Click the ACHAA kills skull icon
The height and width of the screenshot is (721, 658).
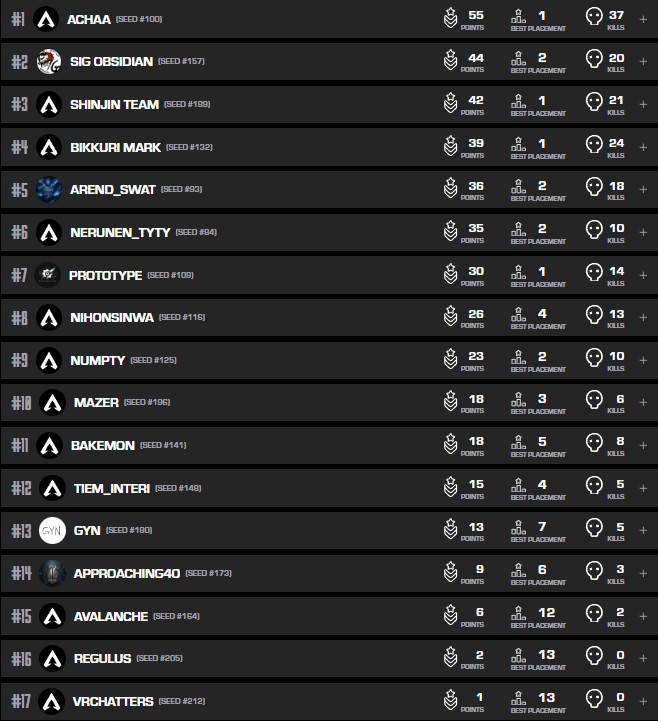pos(594,19)
